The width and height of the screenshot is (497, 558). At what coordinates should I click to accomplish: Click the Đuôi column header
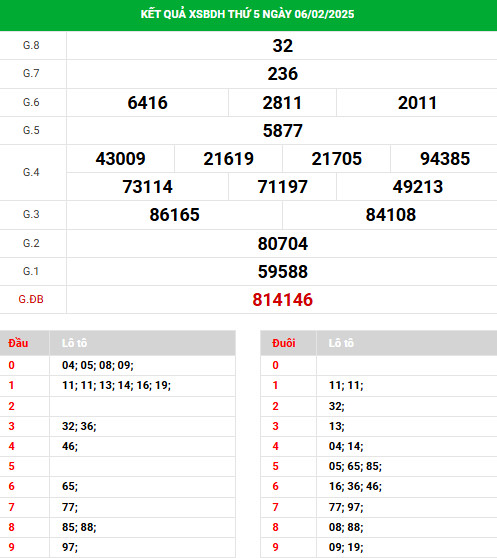tap(284, 343)
